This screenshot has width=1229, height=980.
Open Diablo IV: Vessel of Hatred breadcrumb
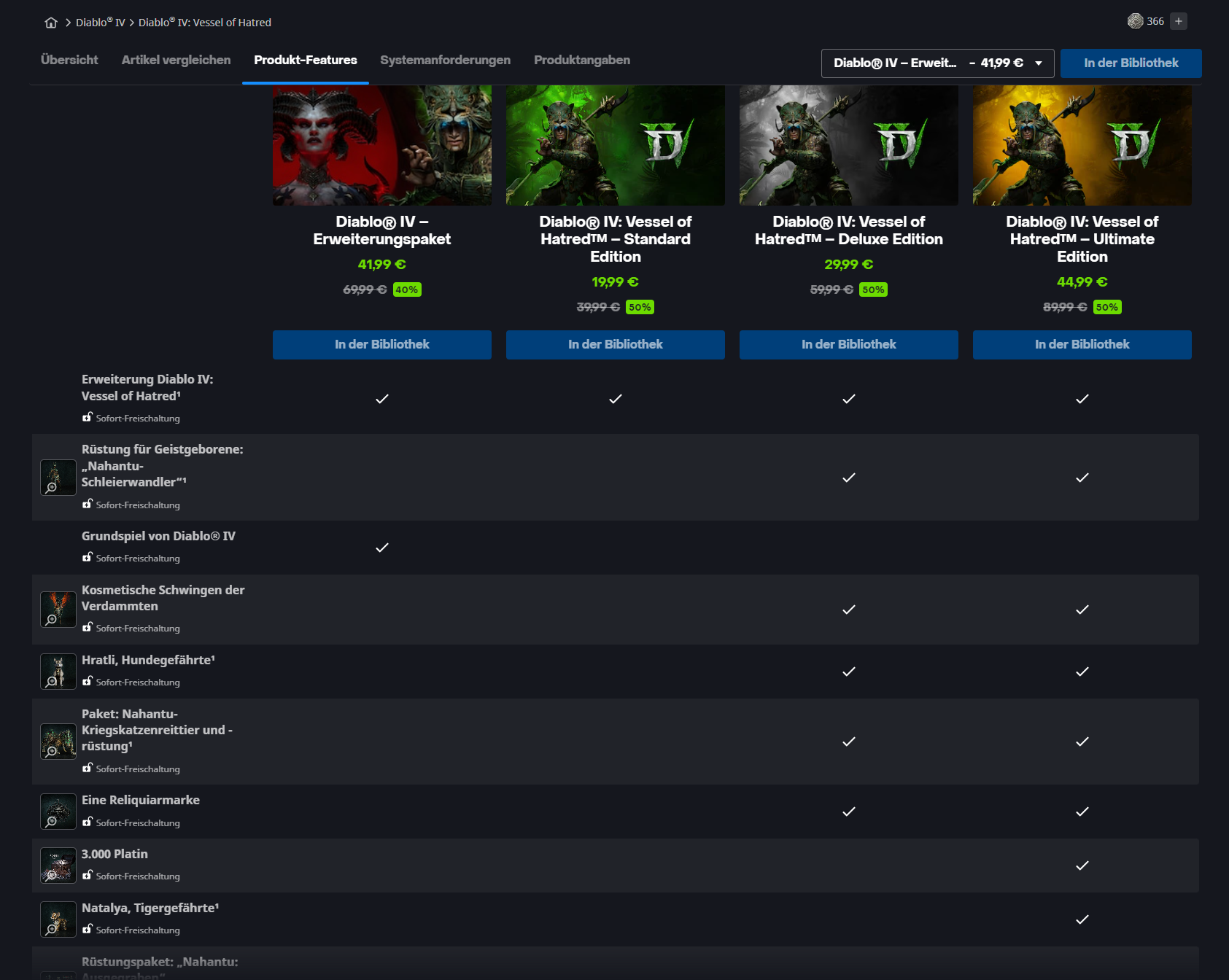(x=205, y=23)
